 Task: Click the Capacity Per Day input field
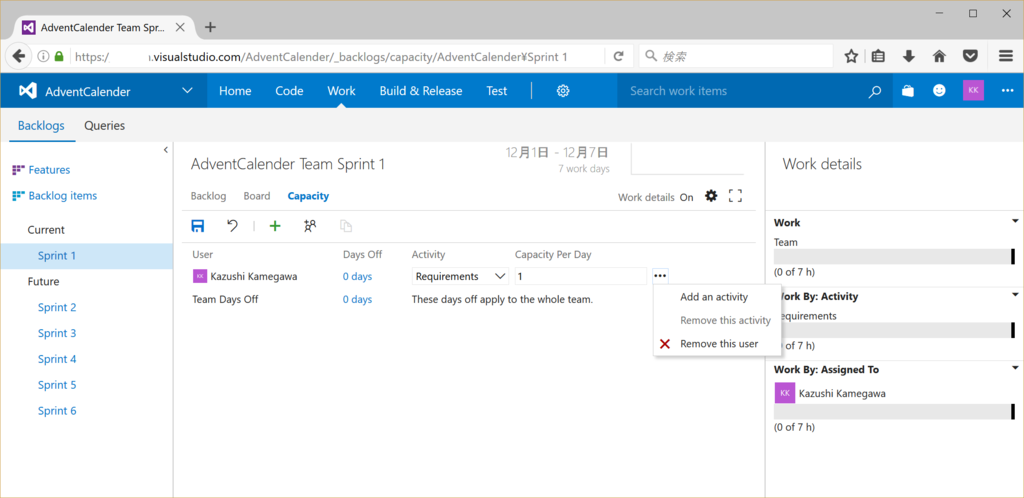pyautogui.click(x=581, y=276)
